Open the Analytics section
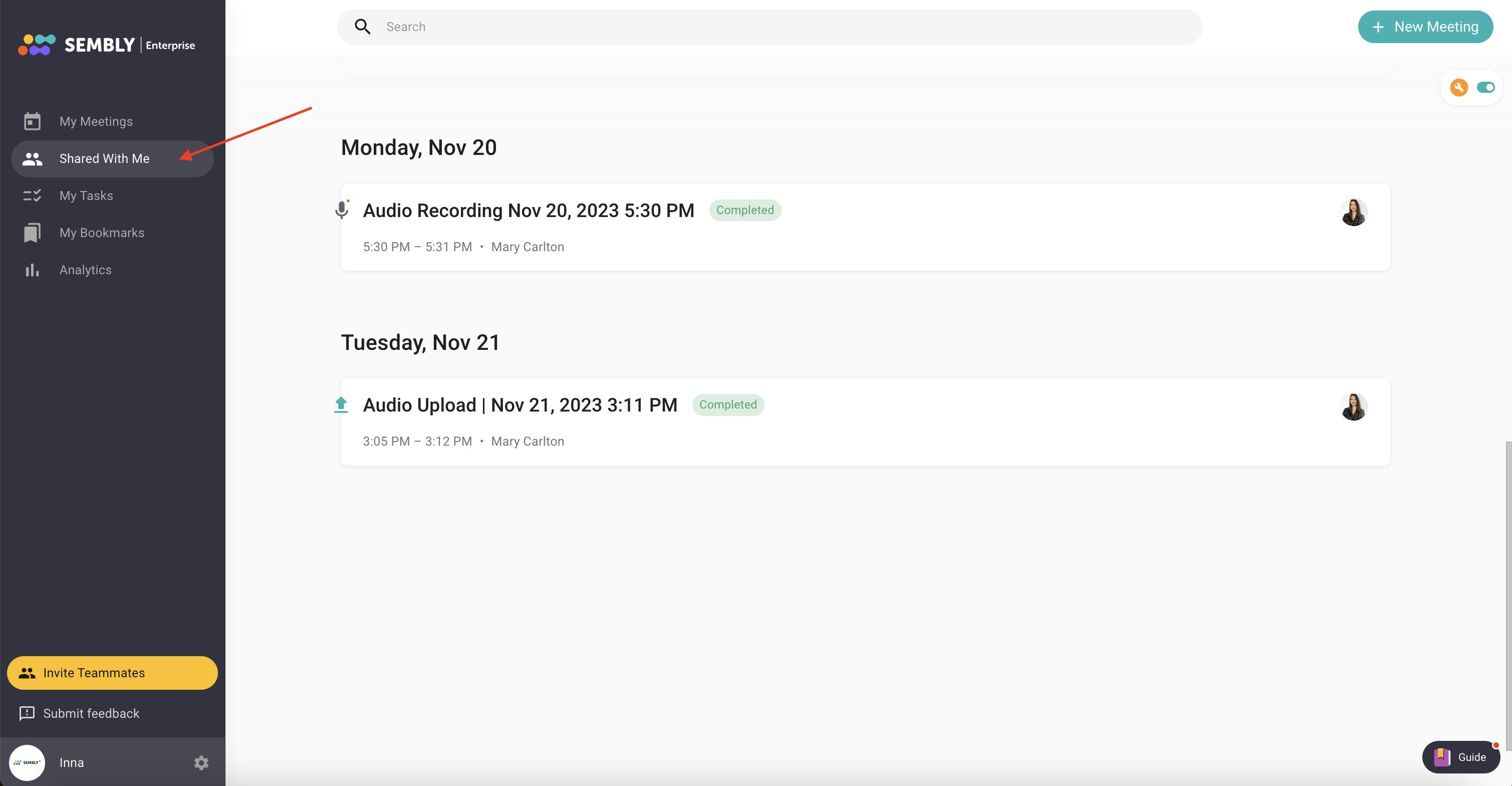This screenshot has height=786, width=1512. click(112, 270)
